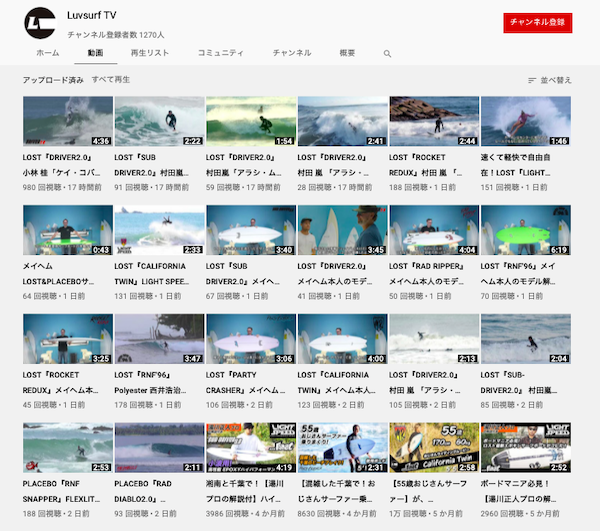This screenshot has height=531, width=600.
Task: Click the 3986 回視聴・4 か月前 text
Action: pyautogui.click(x=245, y=514)
